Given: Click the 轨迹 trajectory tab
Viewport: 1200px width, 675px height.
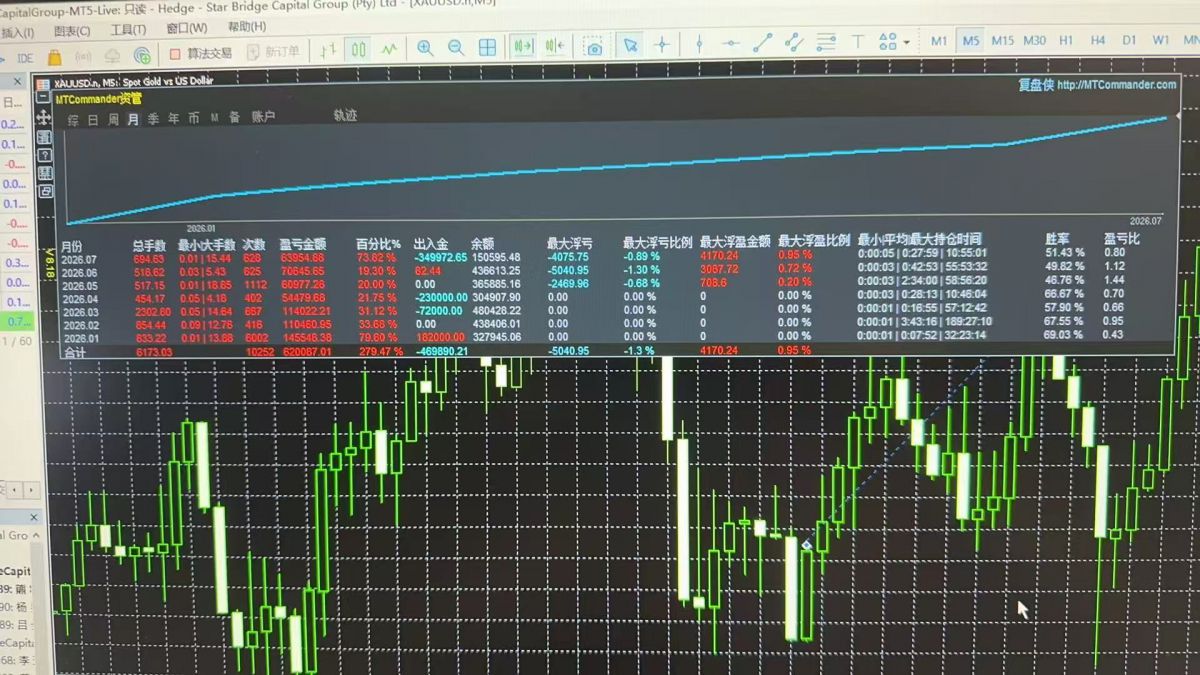Looking at the screenshot, I should [x=344, y=115].
